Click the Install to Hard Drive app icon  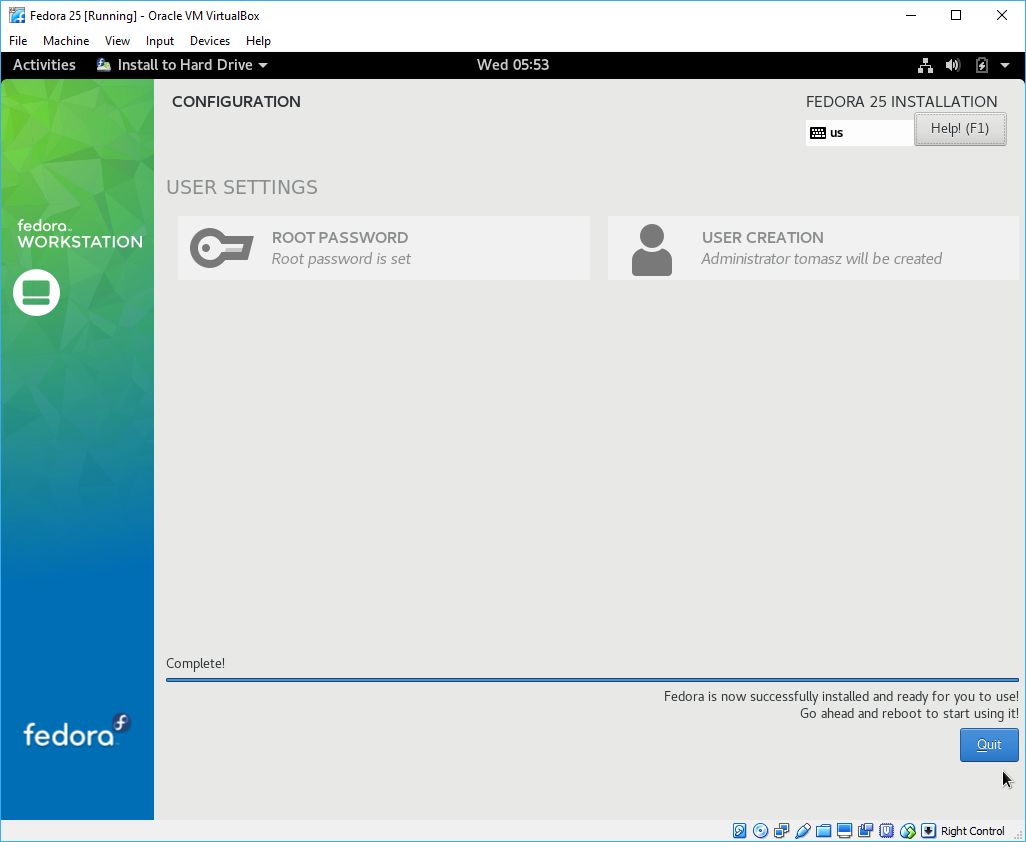pyautogui.click(x=103, y=65)
